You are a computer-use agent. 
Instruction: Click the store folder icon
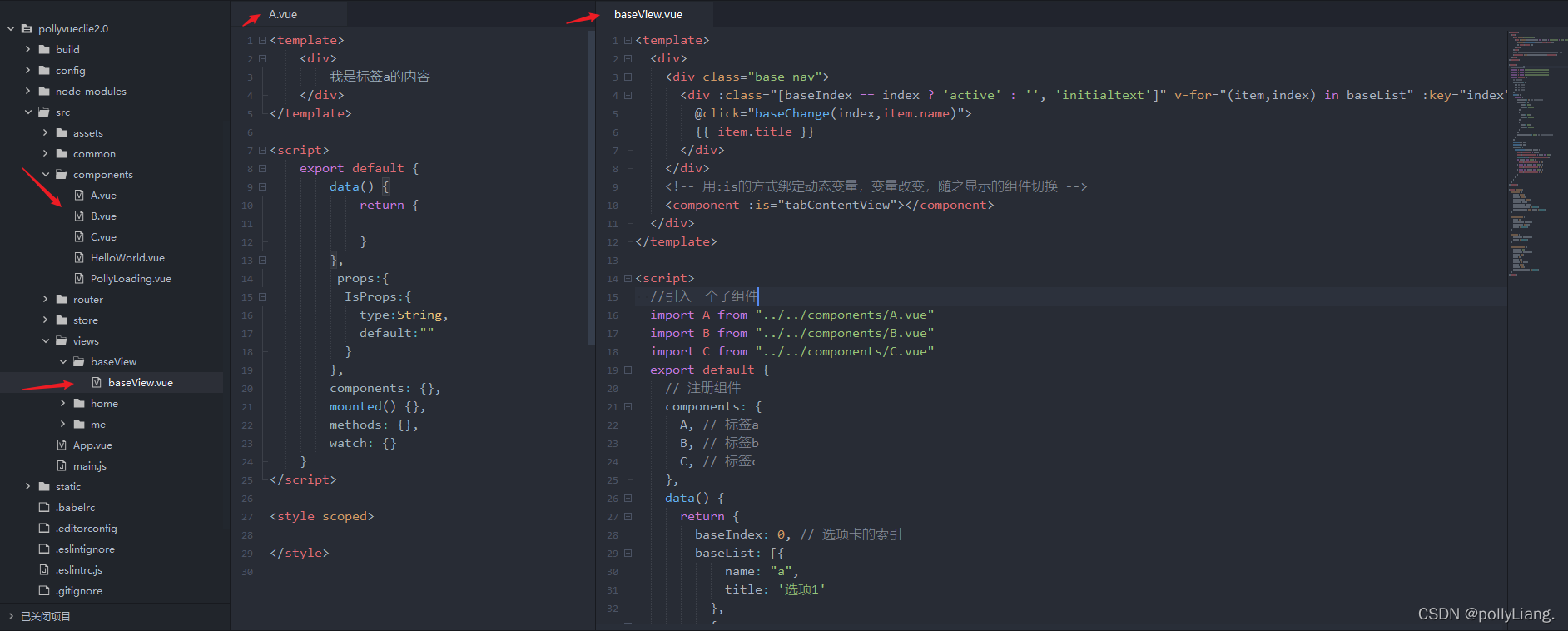point(62,320)
